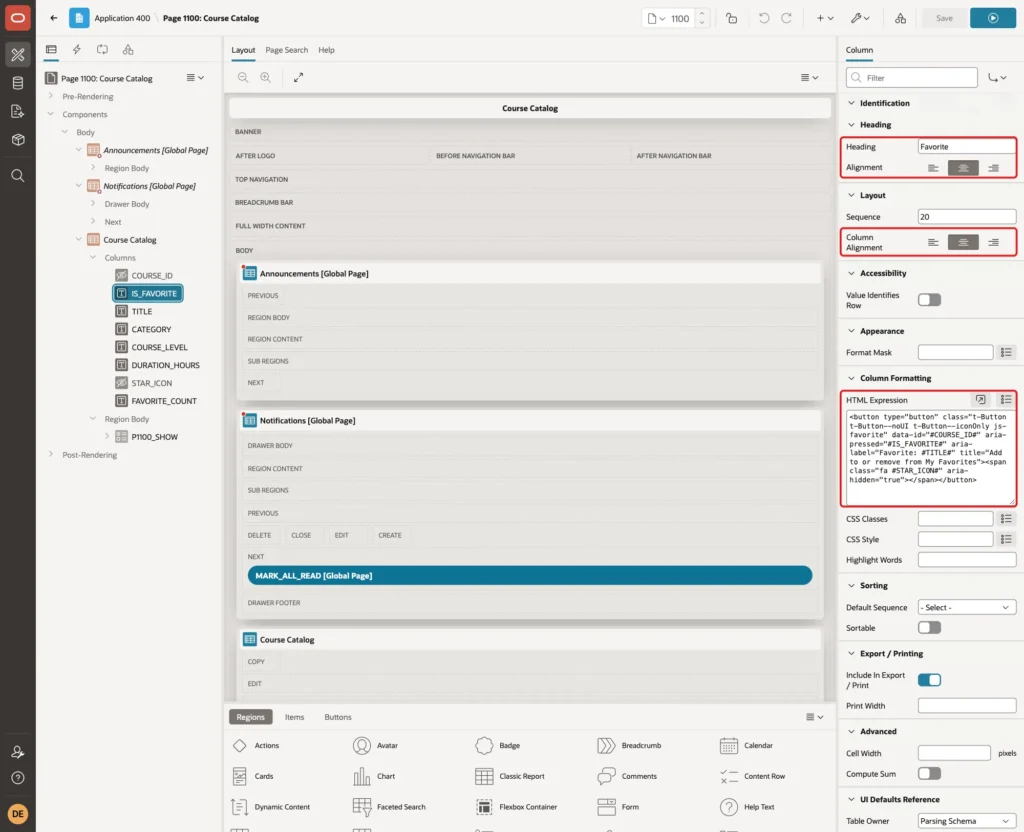
Task: Collapse the Export / Printing section
Action: (x=851, y=654)
